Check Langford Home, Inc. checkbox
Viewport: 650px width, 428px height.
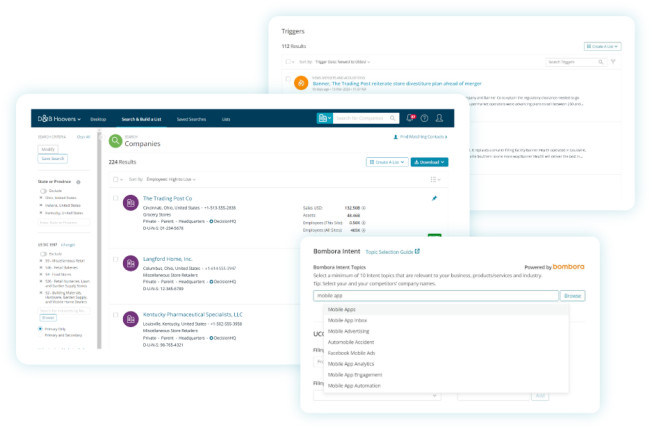[116, 259]
